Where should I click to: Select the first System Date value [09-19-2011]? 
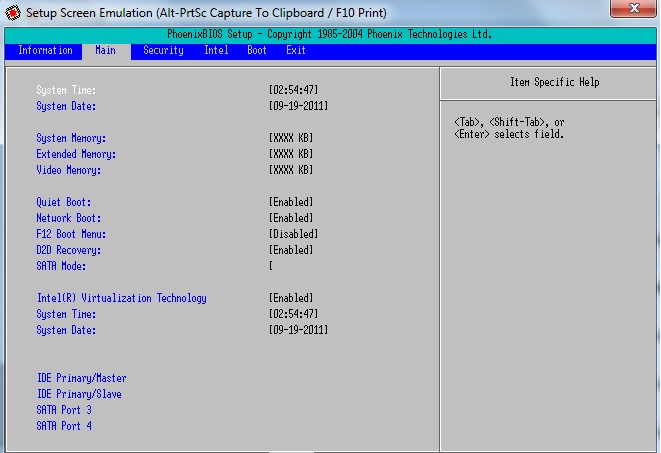(x=298, y=106)
